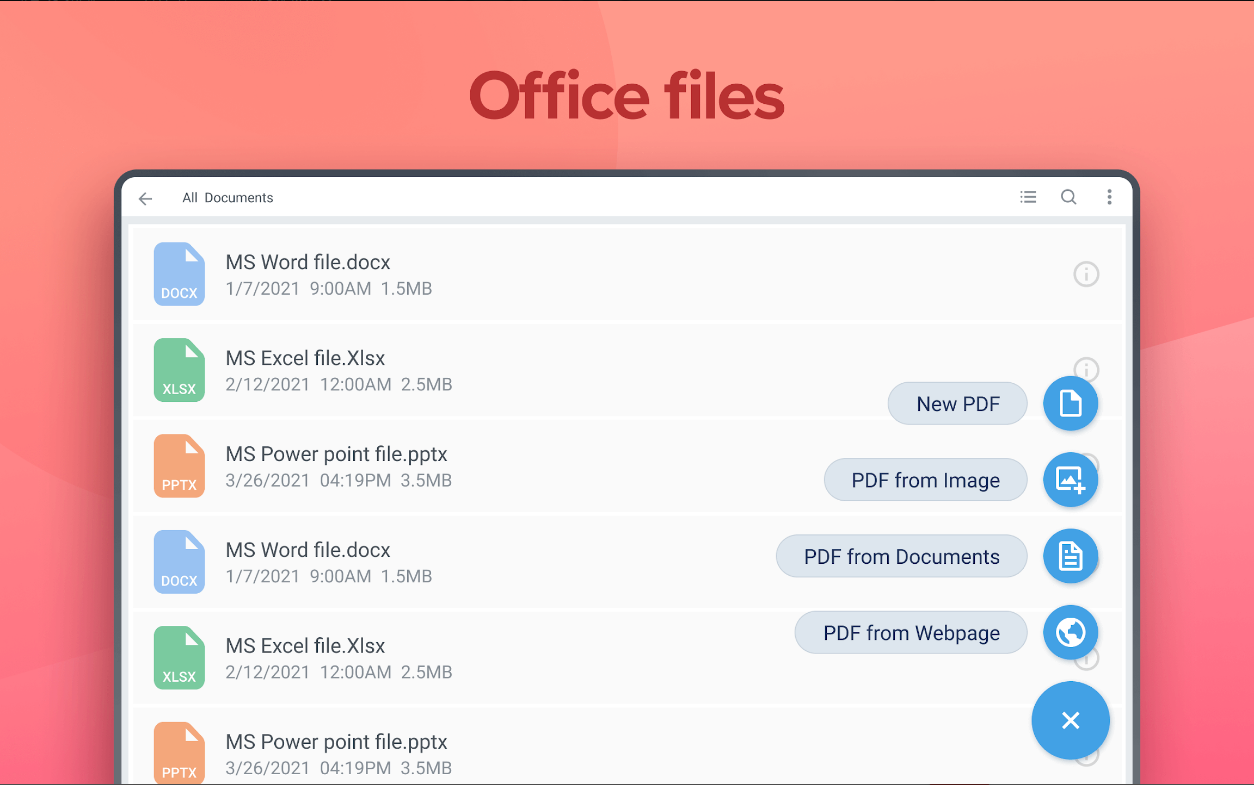The height and width of the screenshot is (785, 1254).
Task: Click the first blue DOCX file icon
Action: coord(179,274)
